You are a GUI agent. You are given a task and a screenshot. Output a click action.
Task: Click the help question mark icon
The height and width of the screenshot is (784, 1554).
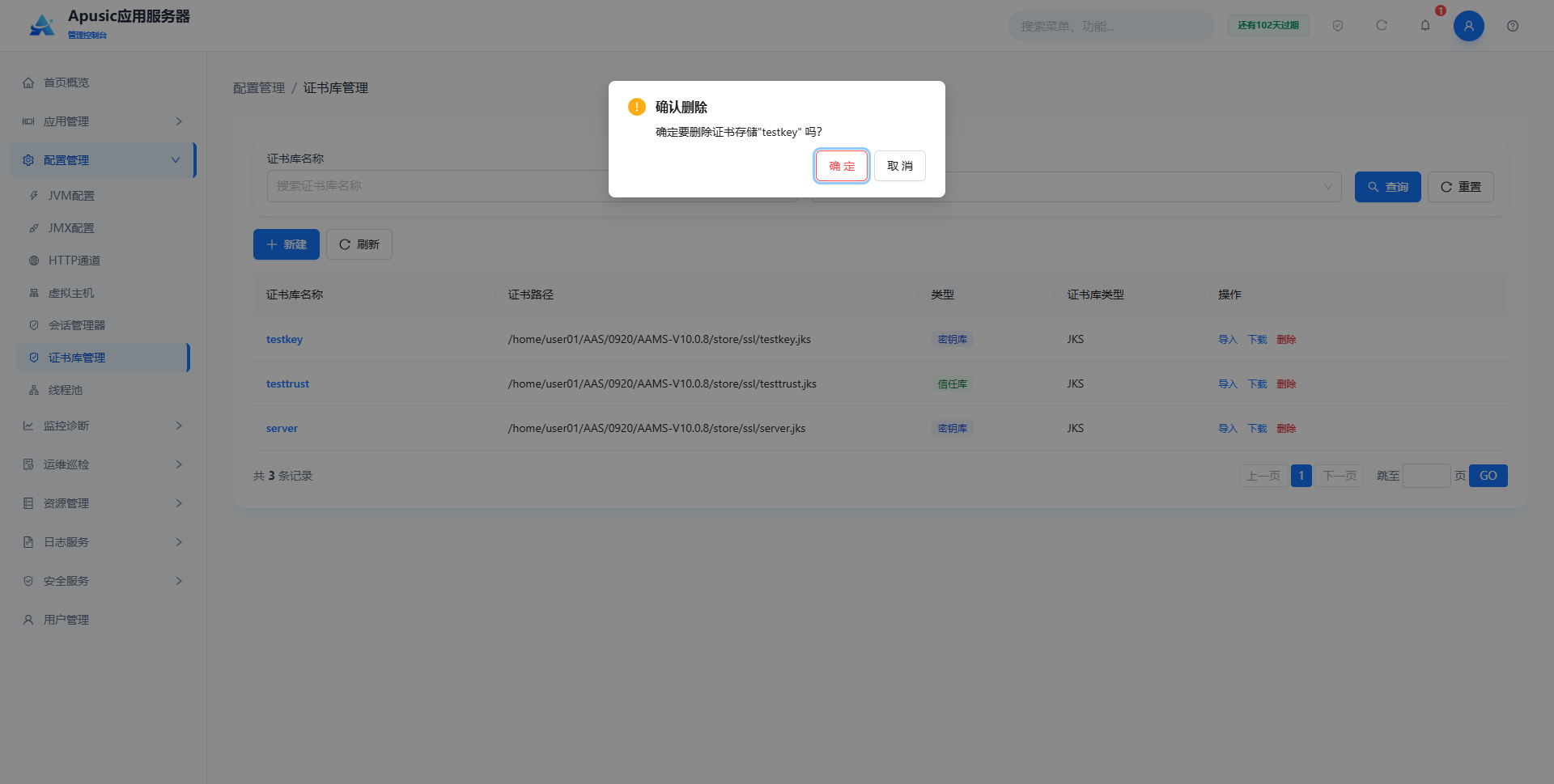[1513, 26]
